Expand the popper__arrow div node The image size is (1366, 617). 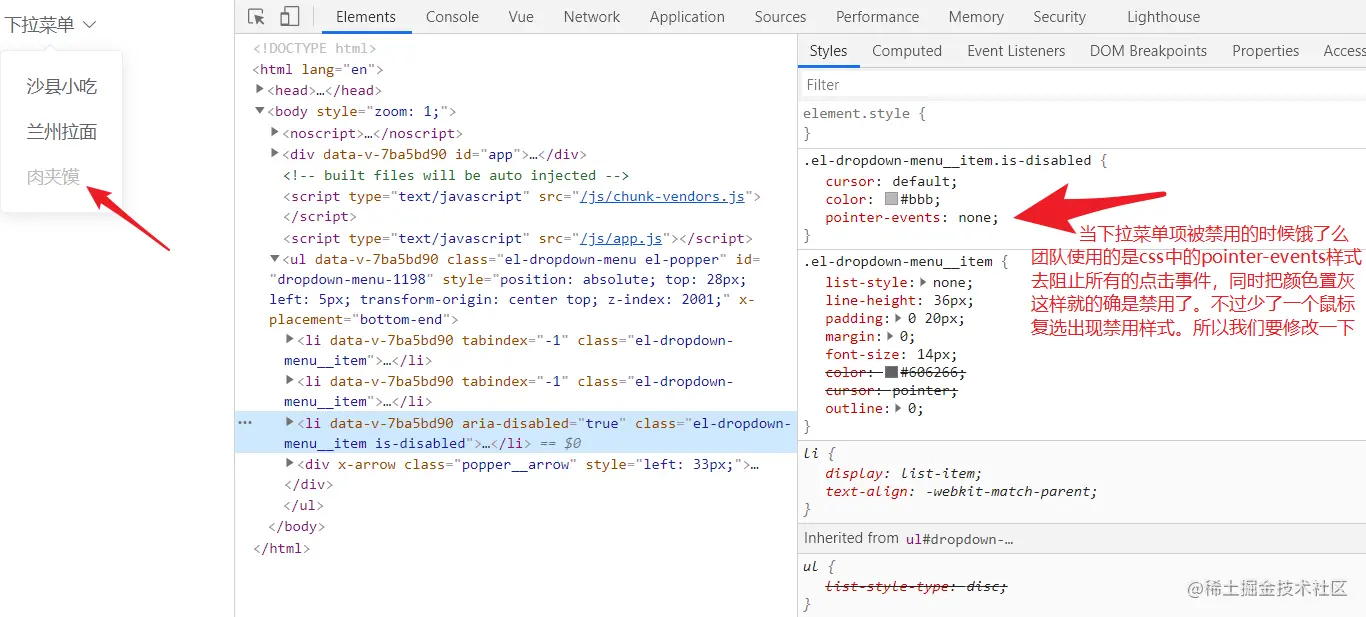[290, 463]
